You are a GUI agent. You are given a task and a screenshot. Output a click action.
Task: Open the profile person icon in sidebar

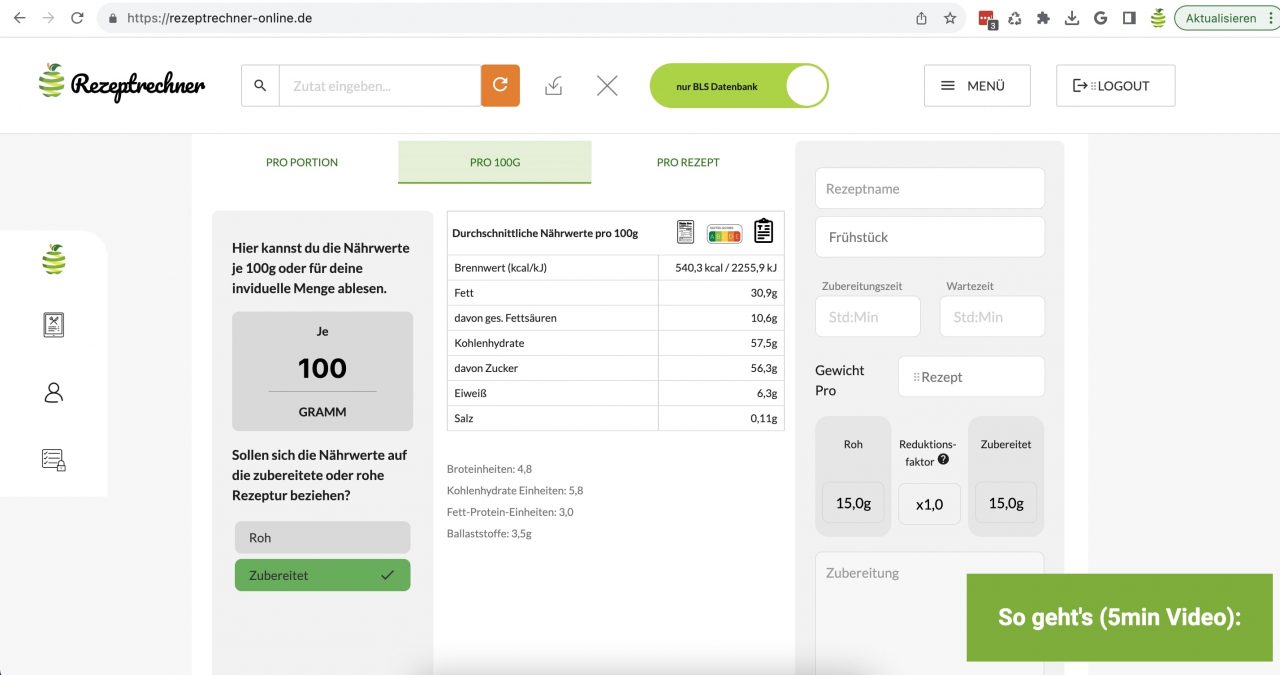[54, 392]
